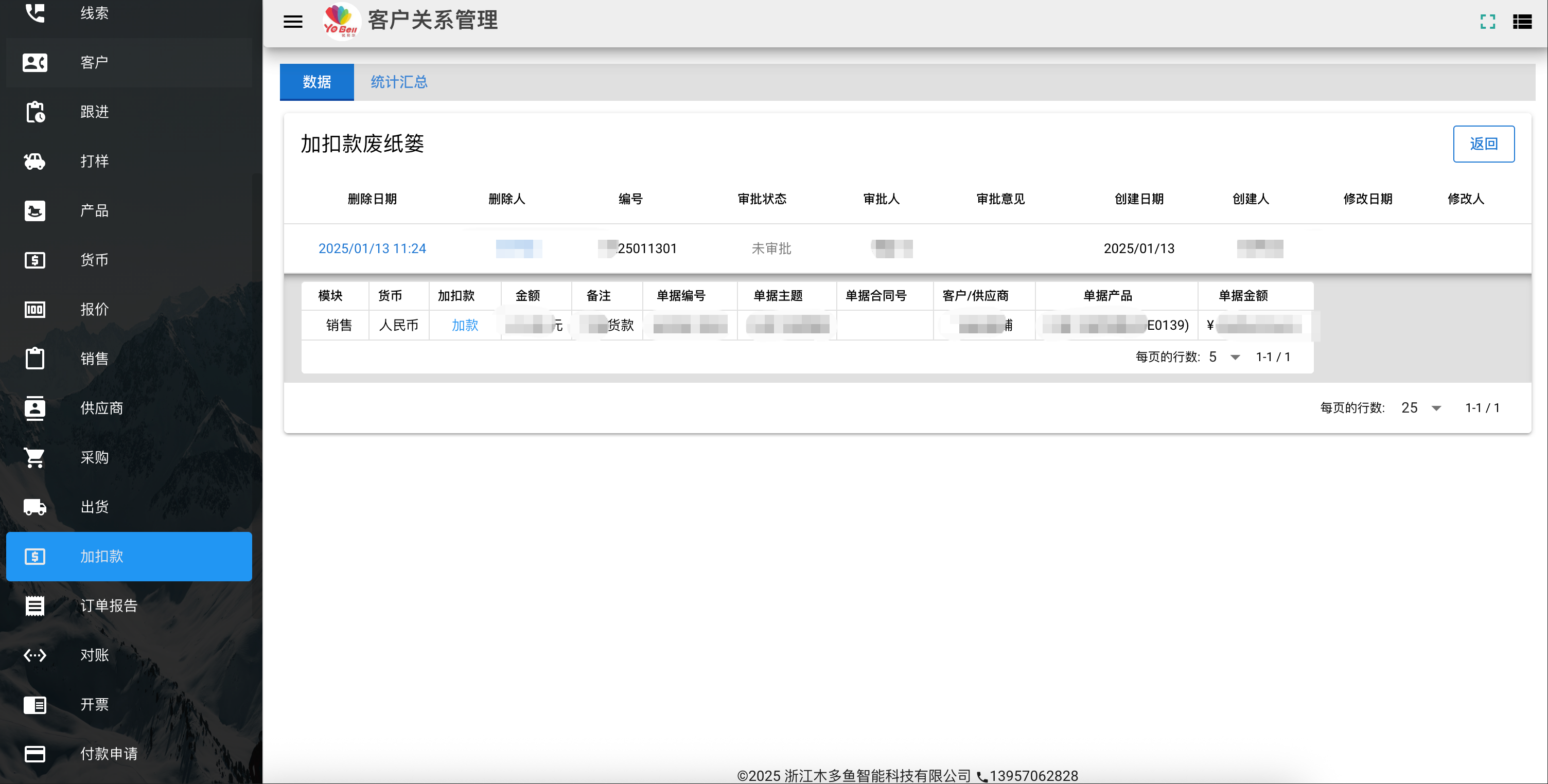Open the 采购 shopping cart icon
This screenshot has height=784, width=1548.
tap(35, 457)
